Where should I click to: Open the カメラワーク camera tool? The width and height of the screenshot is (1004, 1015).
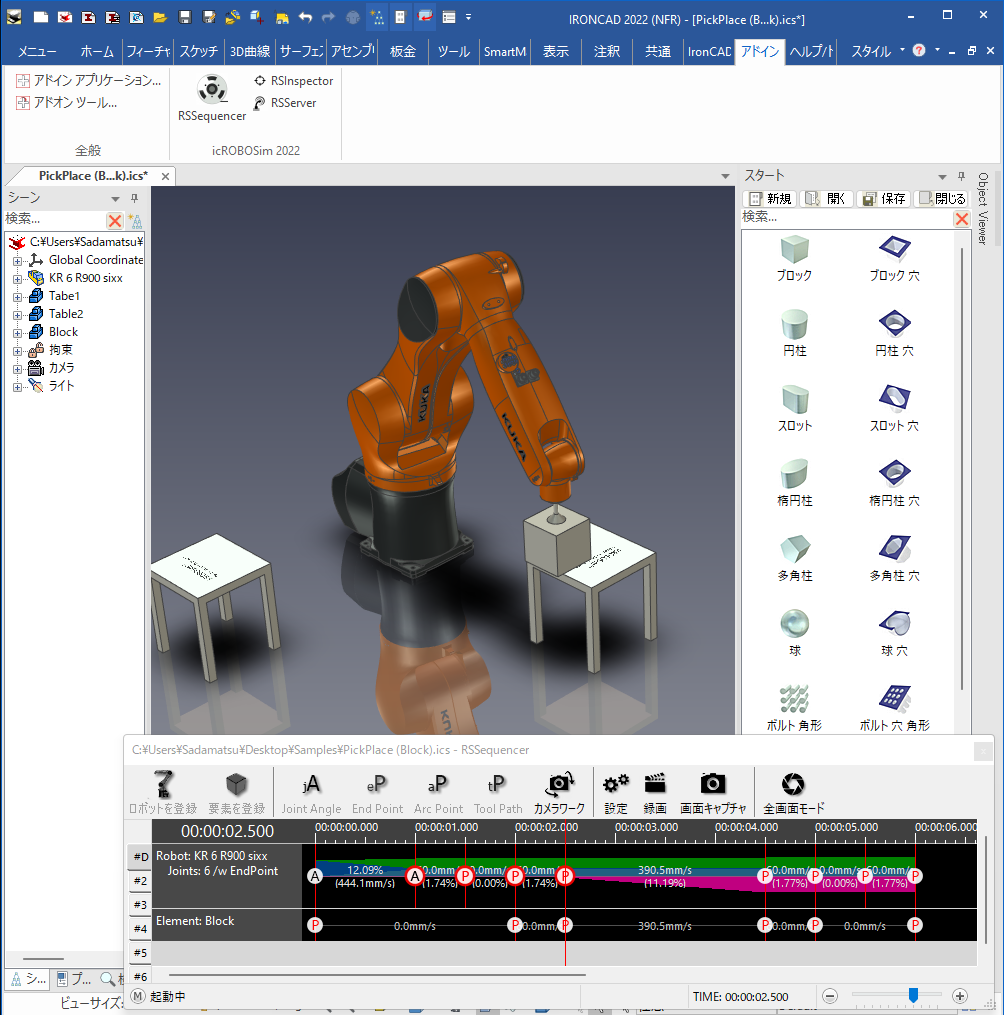tap(559, 791)
